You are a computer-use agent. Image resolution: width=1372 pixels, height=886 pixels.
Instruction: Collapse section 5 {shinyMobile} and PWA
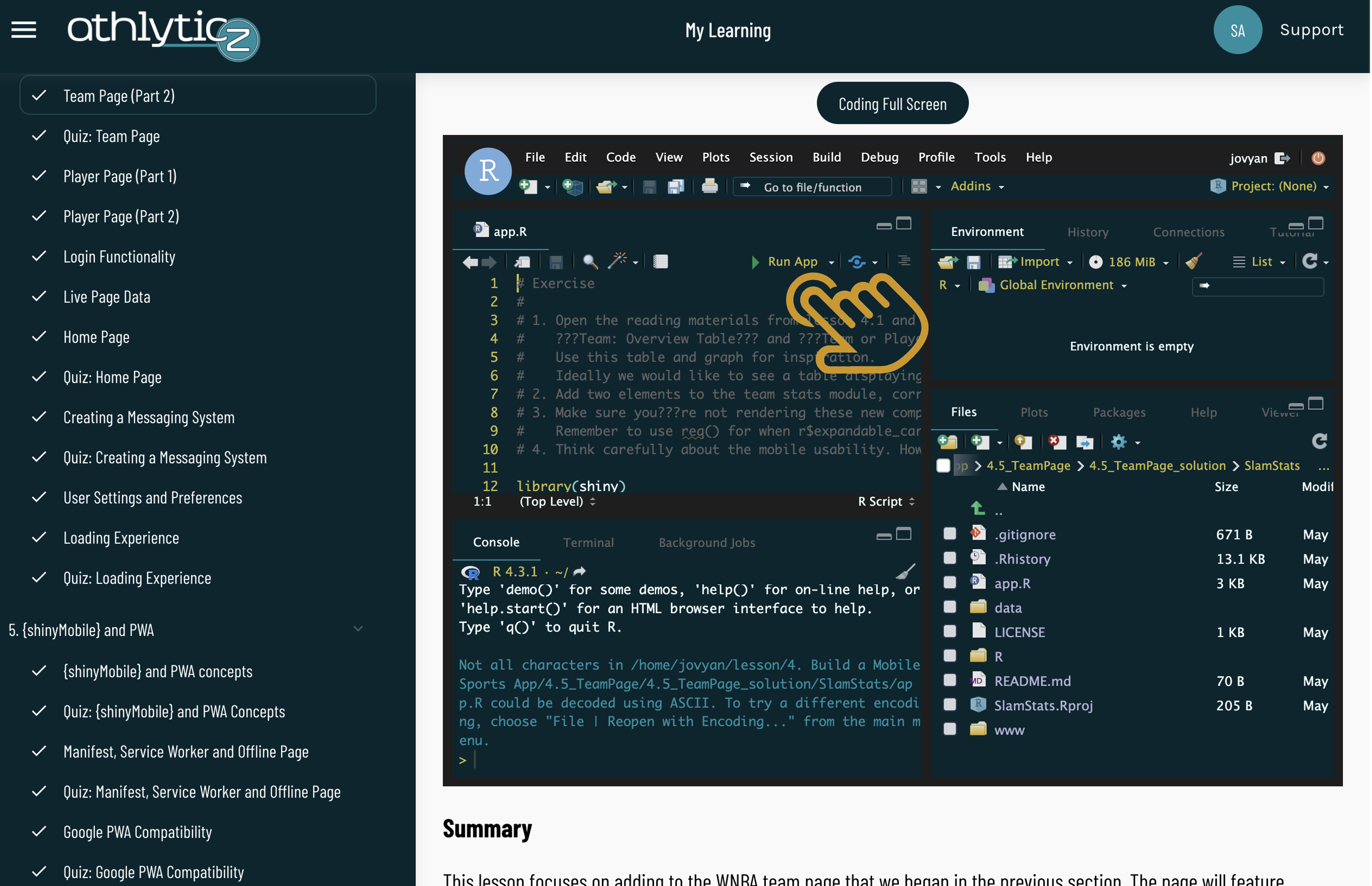(358, 629)
